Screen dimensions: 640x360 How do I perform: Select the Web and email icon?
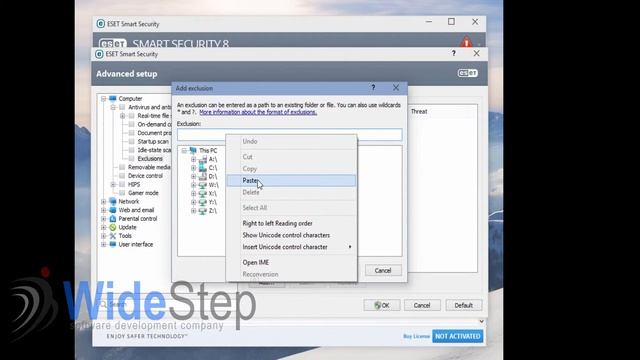coord(113,210)
